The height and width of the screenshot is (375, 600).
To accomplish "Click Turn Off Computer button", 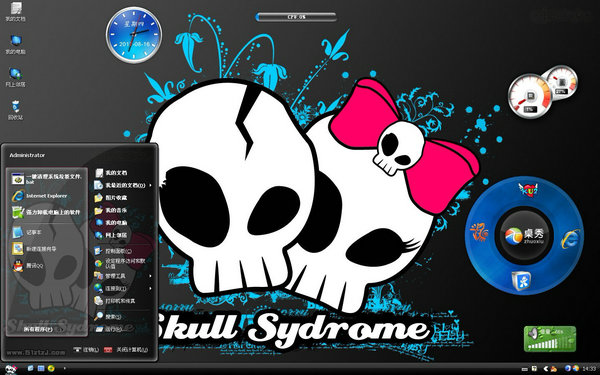I will point(126,350).
